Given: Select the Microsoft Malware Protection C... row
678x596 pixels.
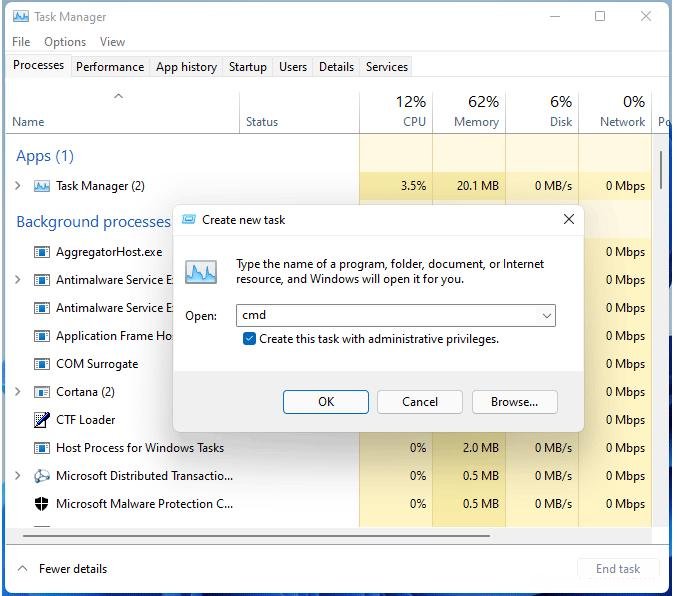Looking at the screenshot, I should coord(329,504).
